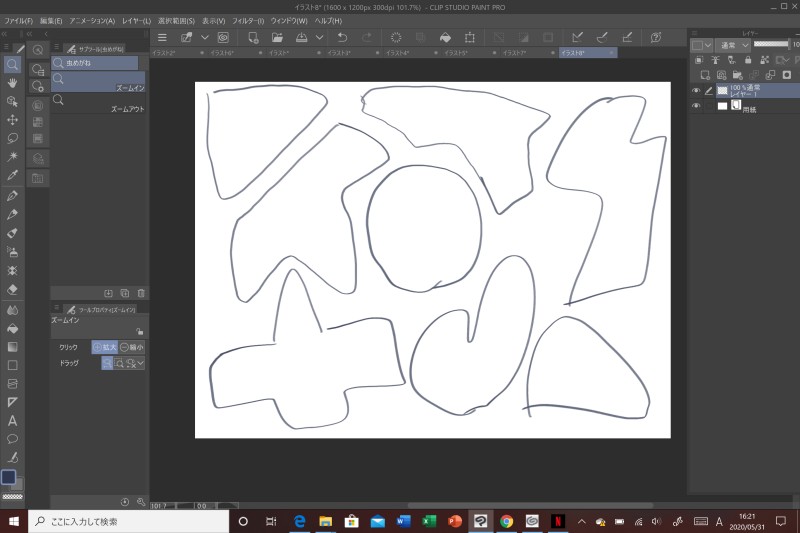
Task: Open the 通常 blending mode dropdown
Action: click(x=734, y=45)
